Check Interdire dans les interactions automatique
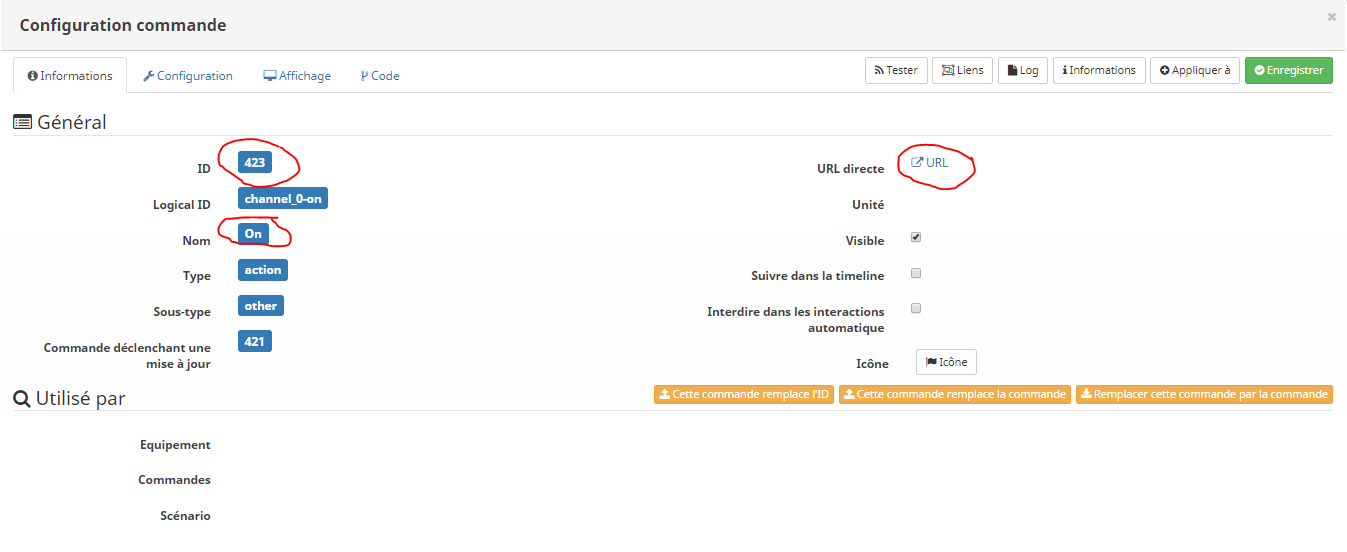 pos(916,308)
